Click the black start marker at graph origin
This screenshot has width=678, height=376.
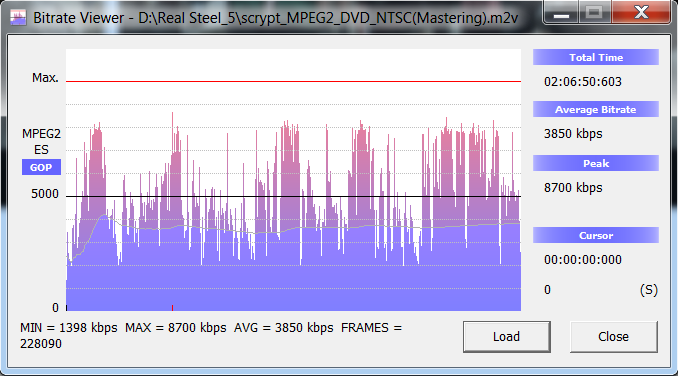coord(67,308)
